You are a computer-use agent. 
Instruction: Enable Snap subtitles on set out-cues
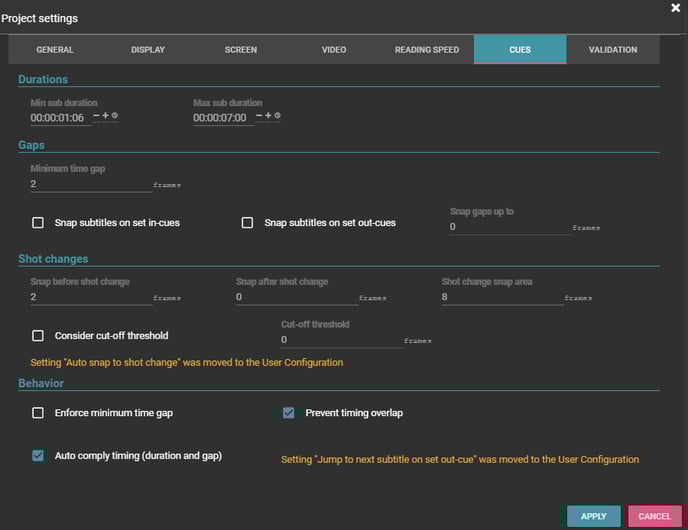coord(248,223)
